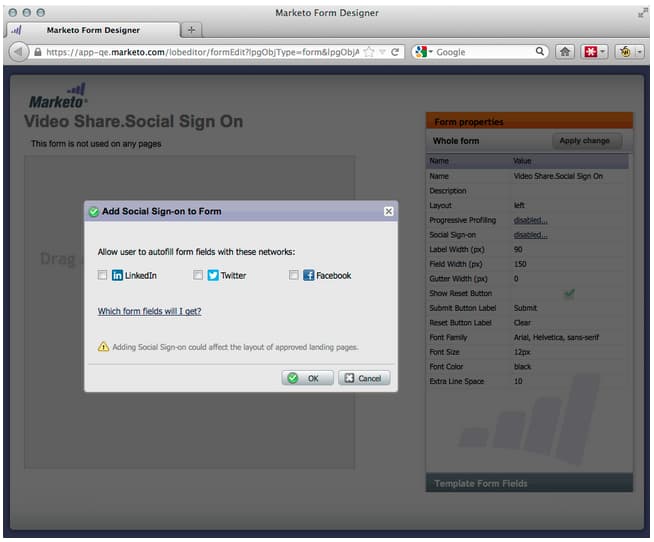Viewport: 654px width, 542px height.
Task: Click the warning triangle icon
Action: 103,347
